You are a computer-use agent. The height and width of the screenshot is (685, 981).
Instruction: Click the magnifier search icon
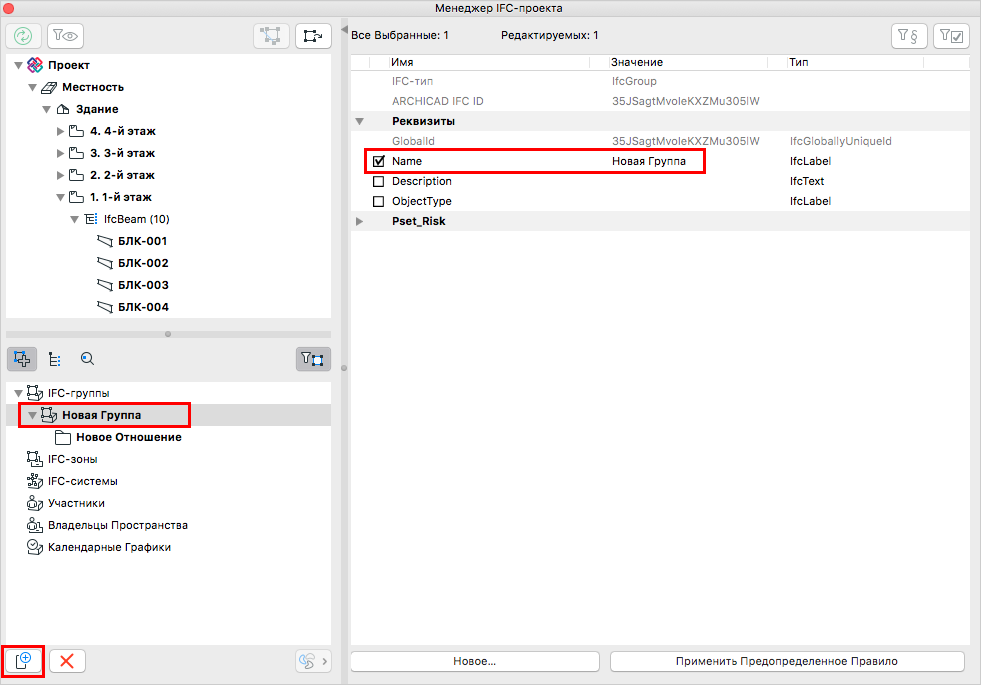tap(88, 358)
